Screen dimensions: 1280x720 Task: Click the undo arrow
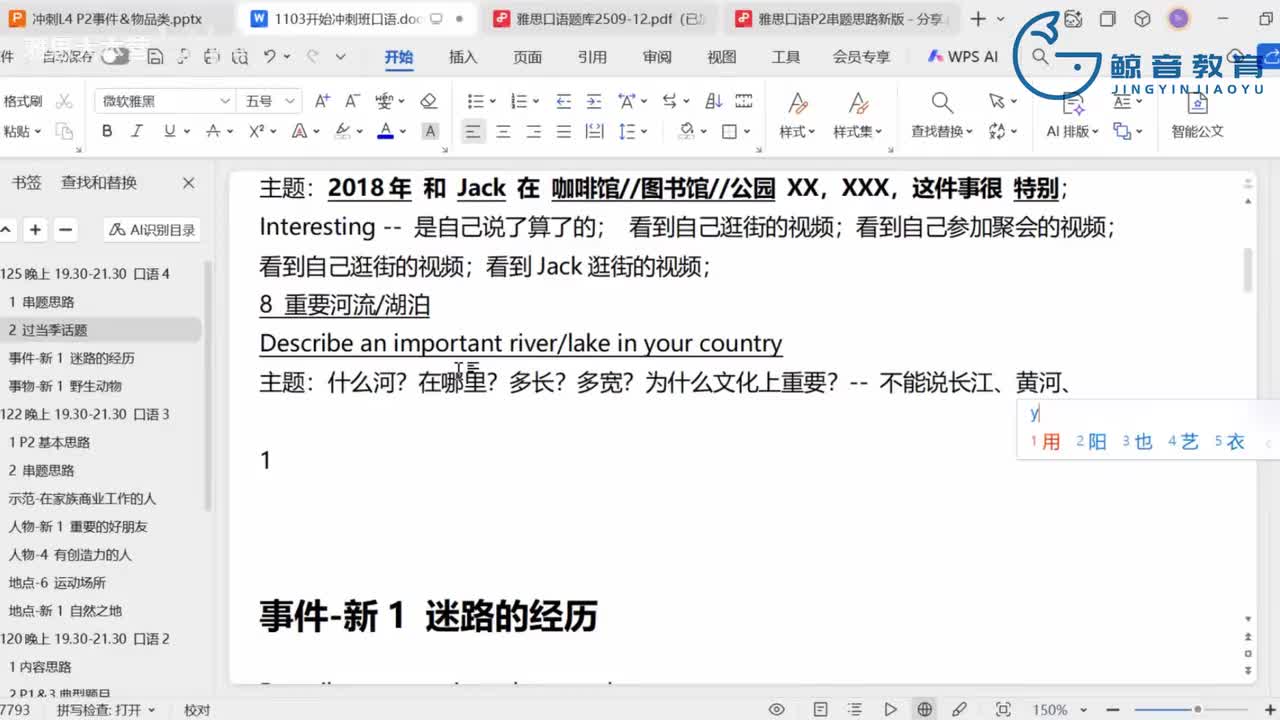point(269,57)
